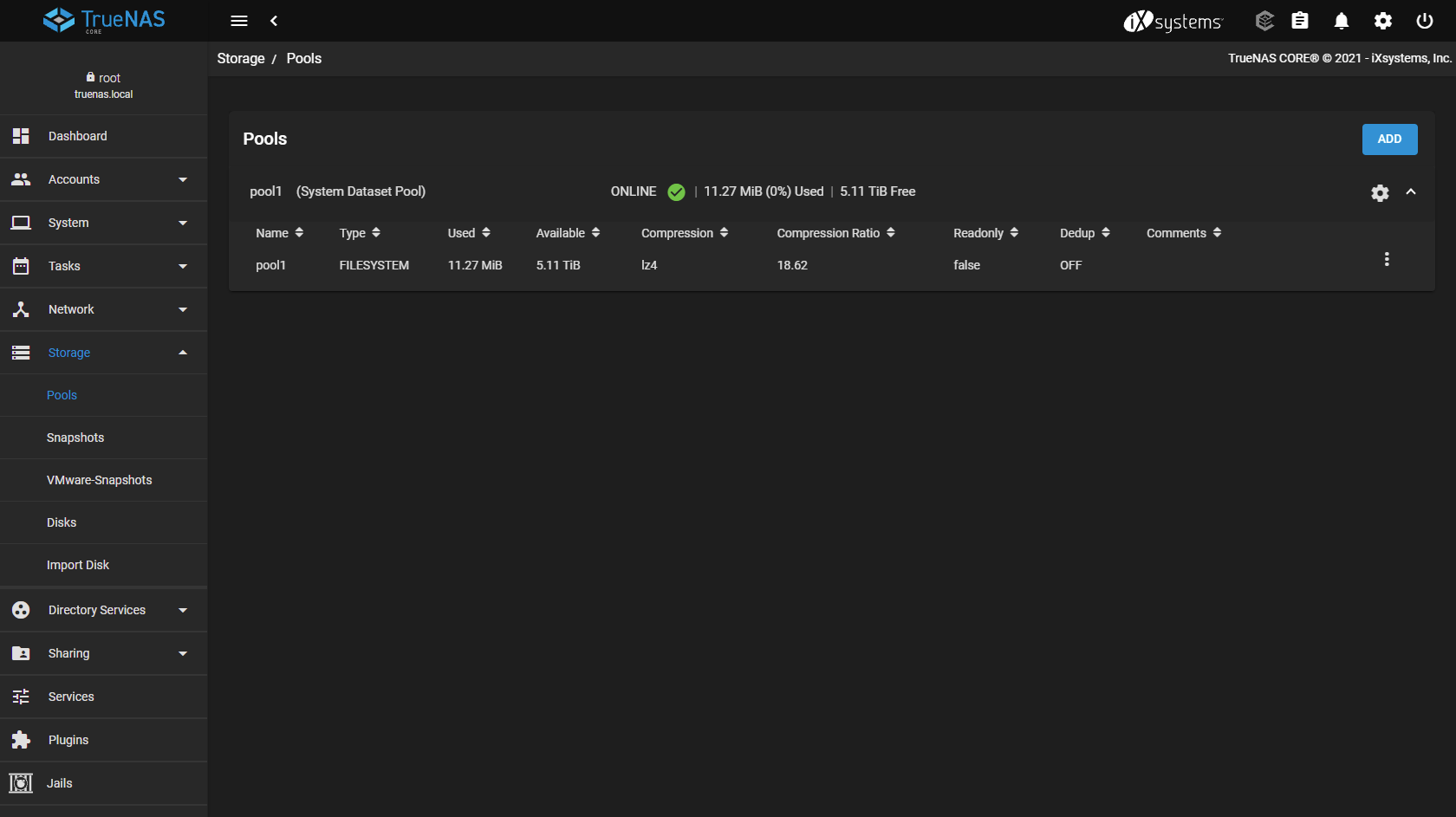Sort by the Used column
Image resolution: width=1456 pixels, height=817 pixels.
tap(469, 233)
